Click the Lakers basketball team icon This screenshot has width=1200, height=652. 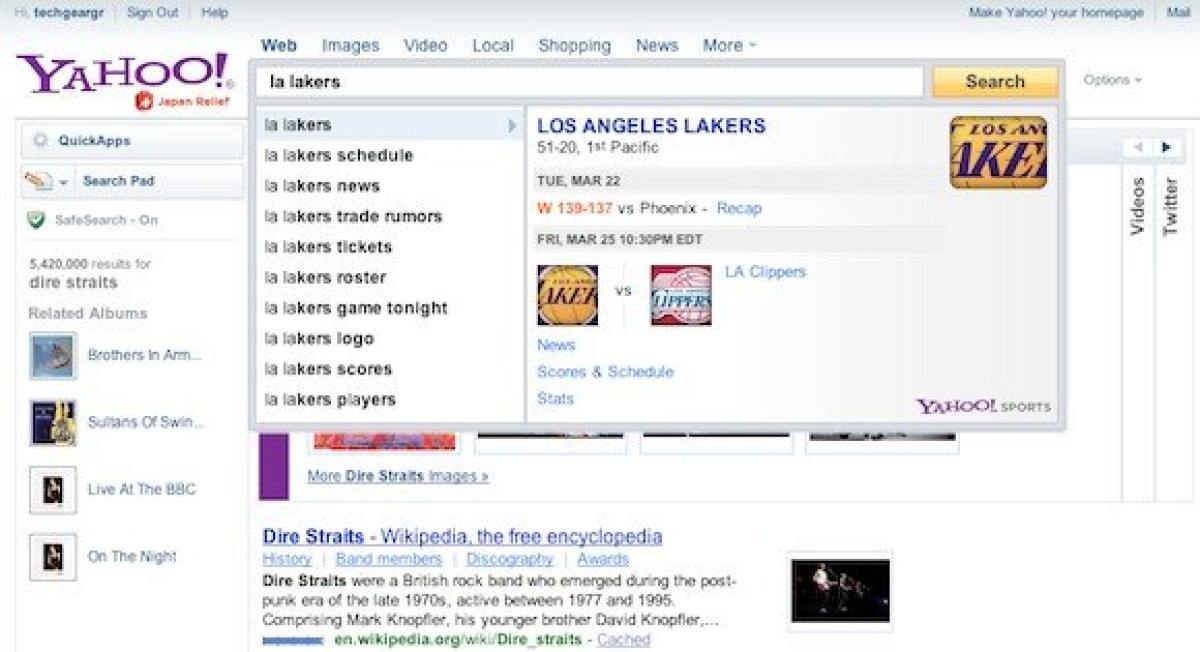(x=567, y=295)
